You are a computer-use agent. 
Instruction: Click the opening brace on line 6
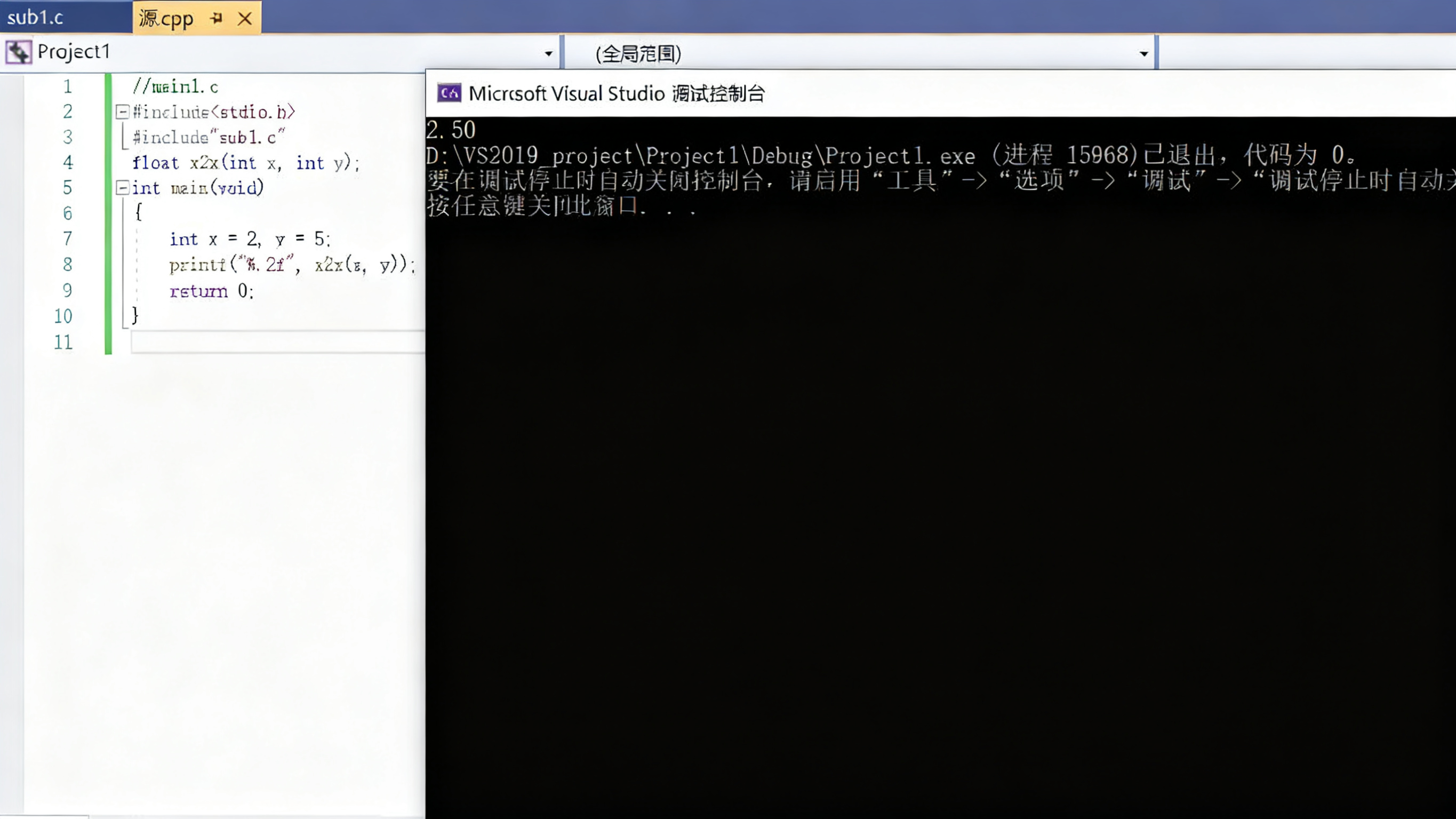coord(139,213)
